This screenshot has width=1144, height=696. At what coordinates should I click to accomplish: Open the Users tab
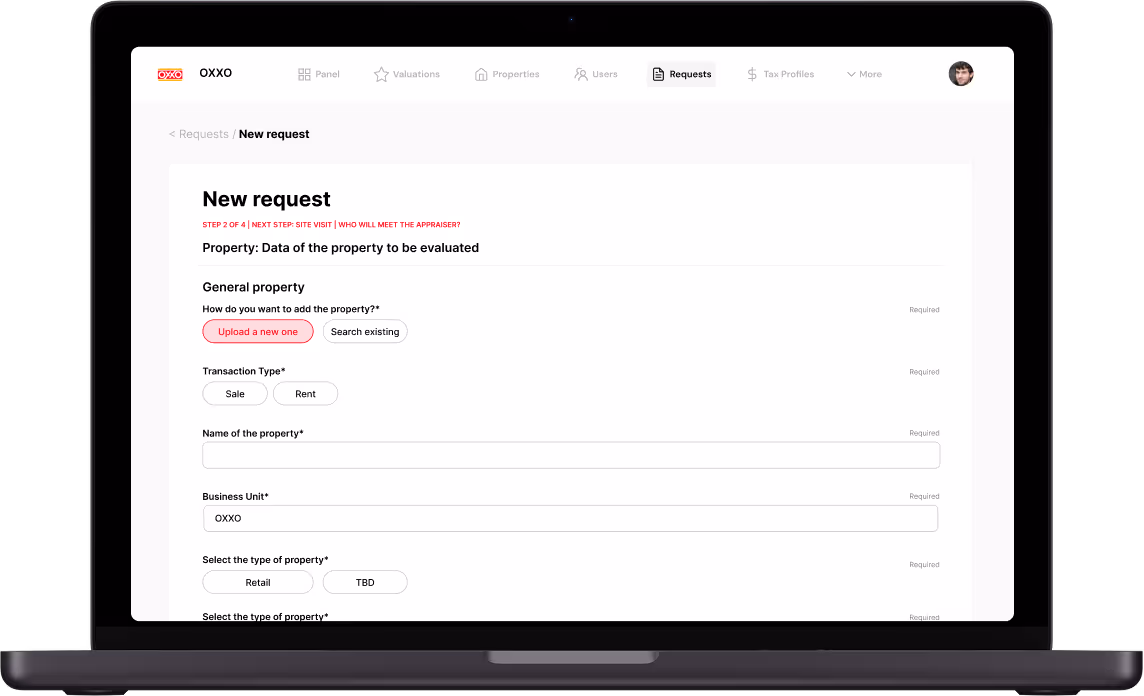[596, 74]
